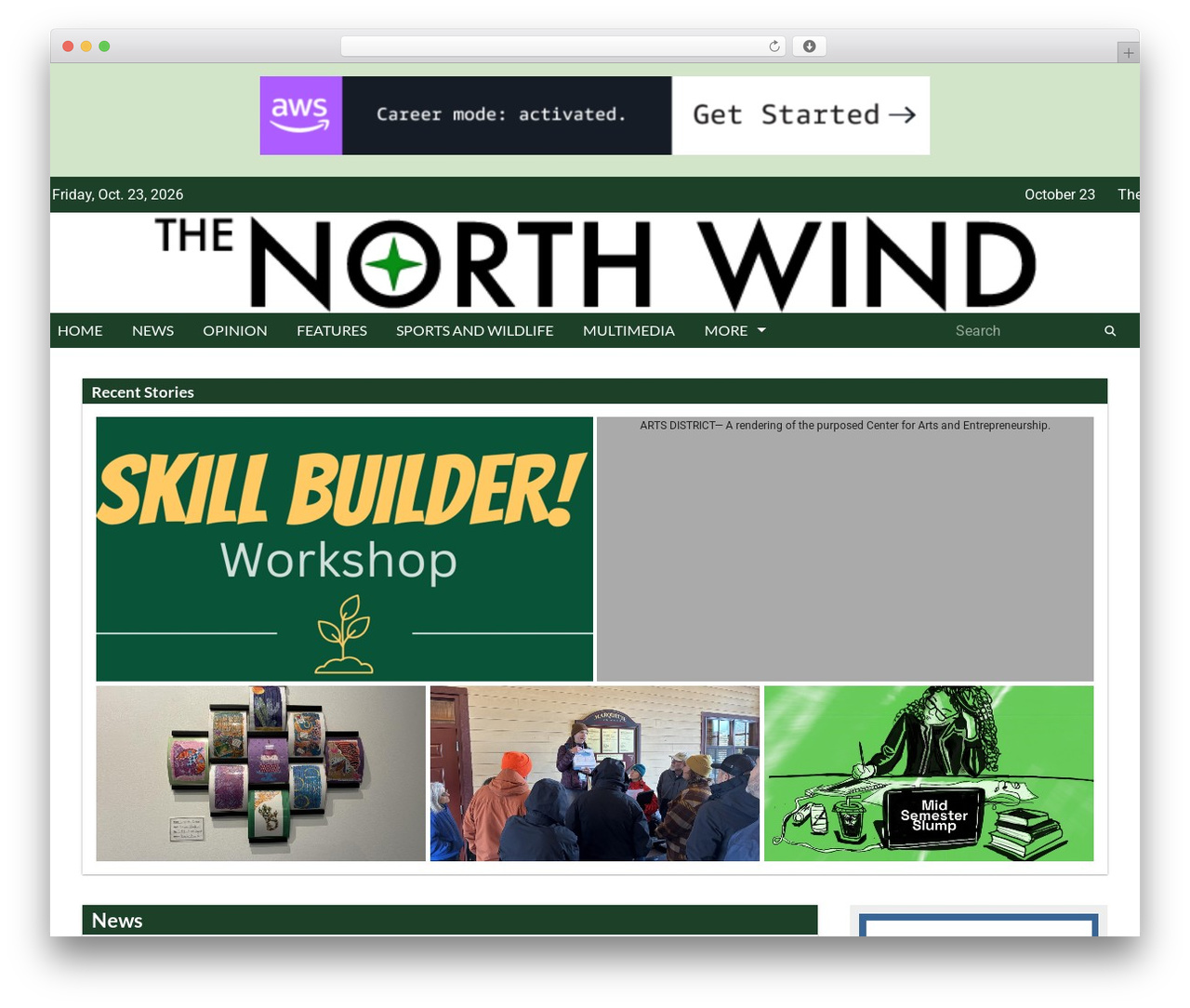The image size is (1190, 1008).
Task: Open the Skill Builder Workshop story
Action: tap(345, 549)
